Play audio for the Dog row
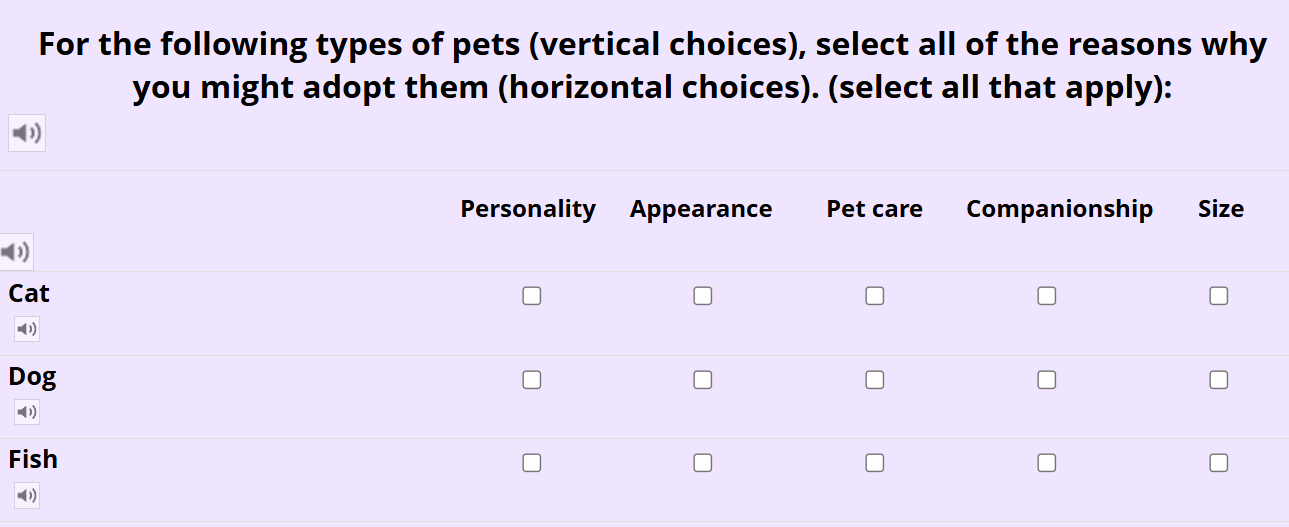 tap(27, 411)
